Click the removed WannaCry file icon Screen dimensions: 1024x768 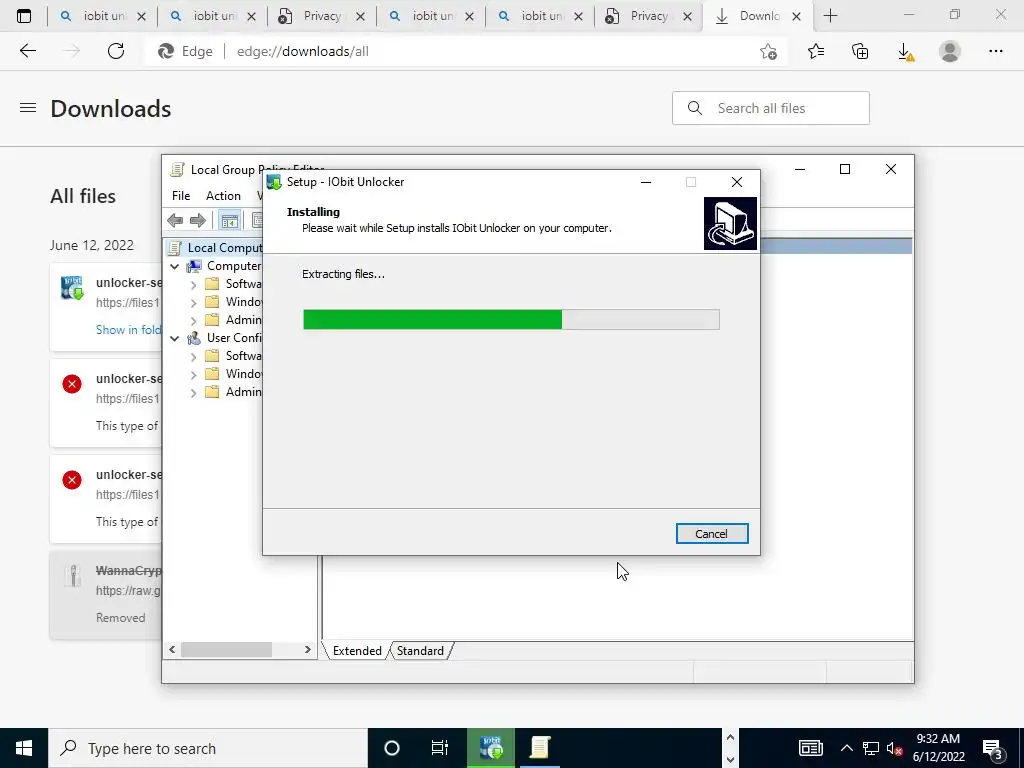(72, 576)
